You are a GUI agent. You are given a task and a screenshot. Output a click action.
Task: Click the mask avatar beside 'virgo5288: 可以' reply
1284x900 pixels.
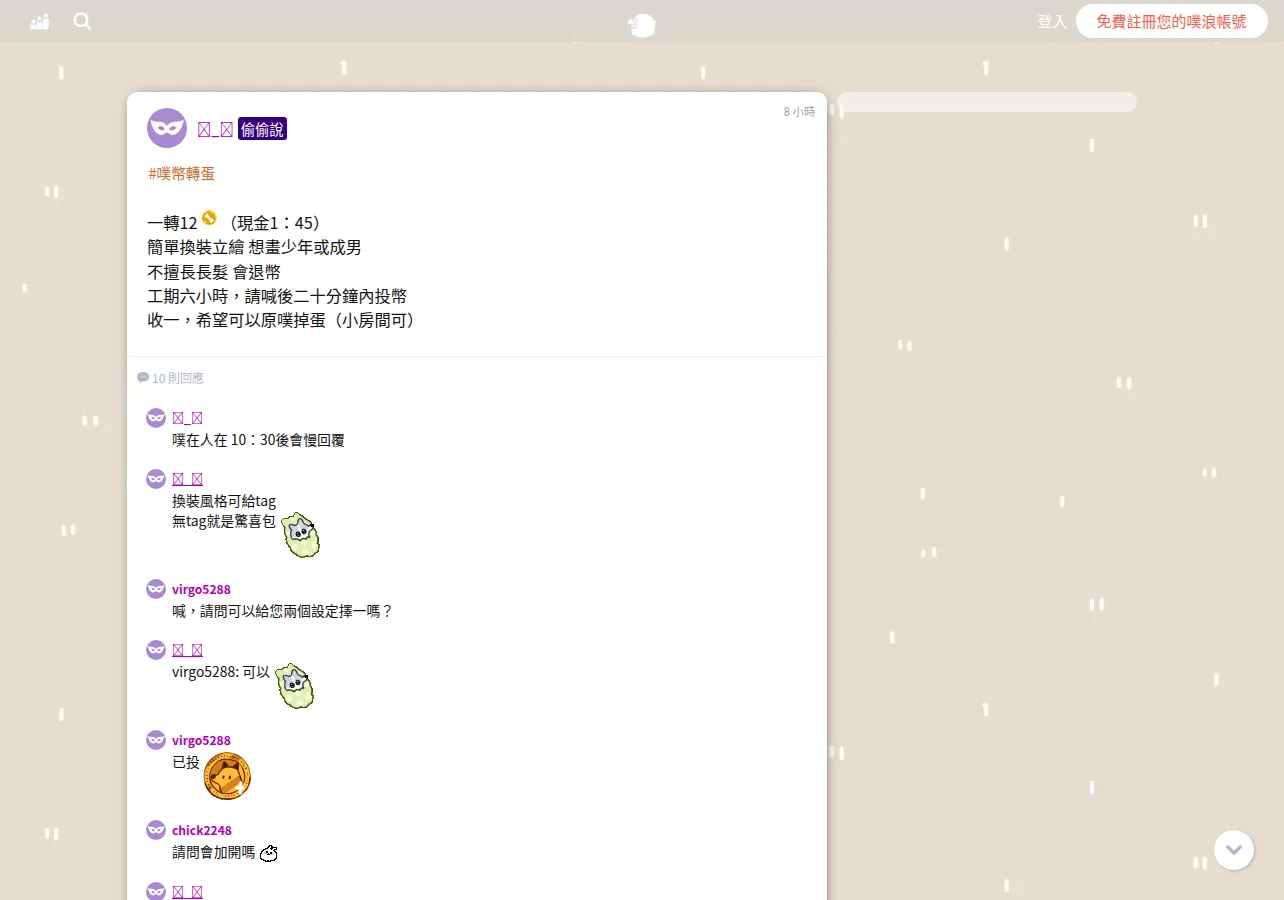tap(156, 650)
